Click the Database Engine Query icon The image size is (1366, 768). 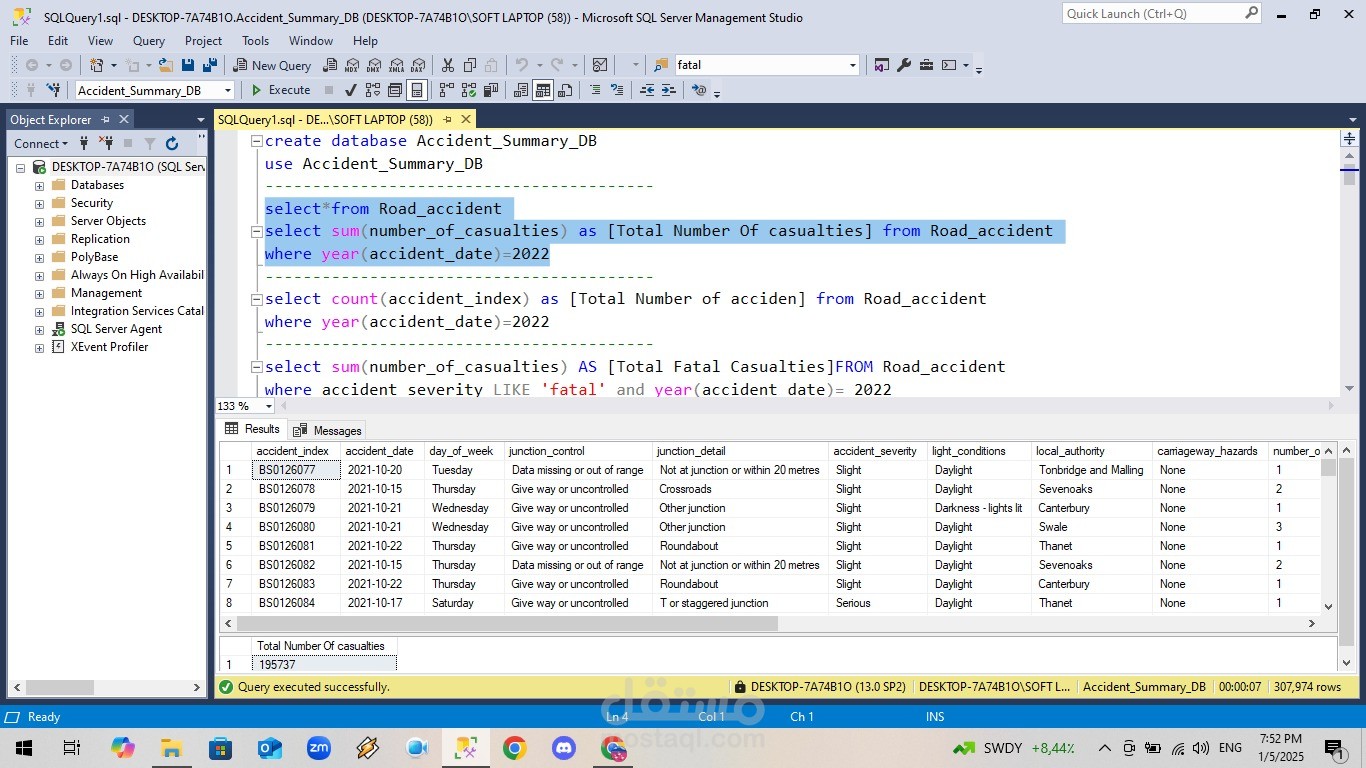(x=330, y=65)
